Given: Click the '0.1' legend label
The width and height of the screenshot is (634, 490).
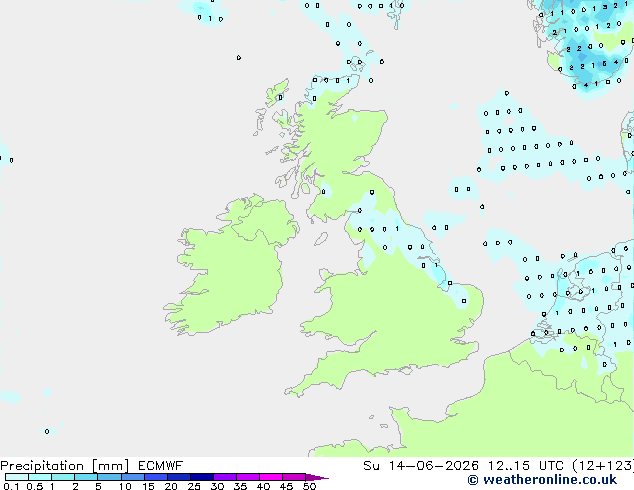Looking at the screenshot, I should pyautogui.click(x=11, y=486).
